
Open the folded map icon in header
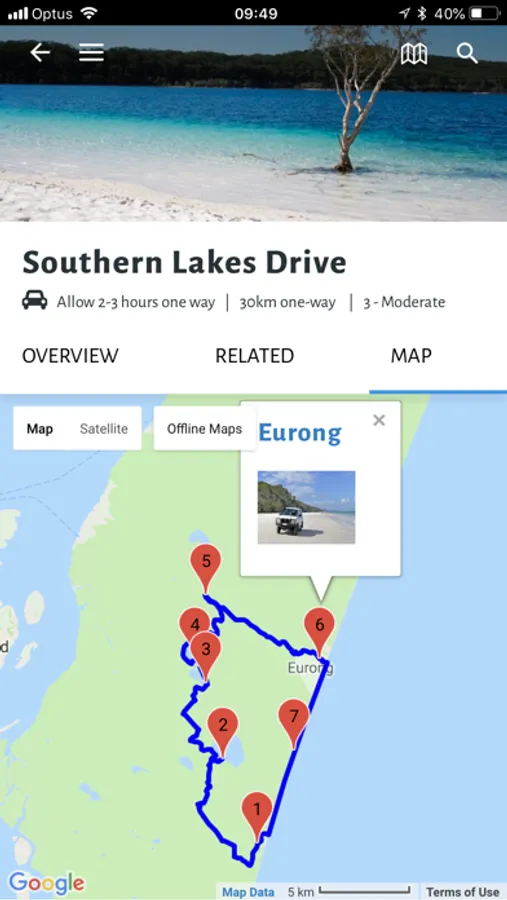point(413,53)
